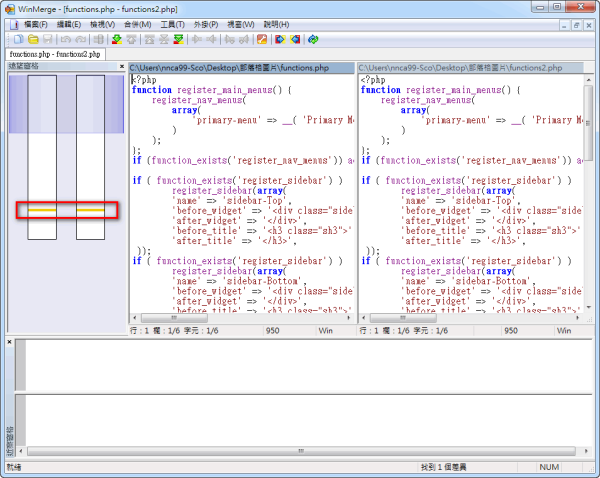Open the 編輯(E) menu
The width and height of the screenshot is (600, 478).
point(69,24)
